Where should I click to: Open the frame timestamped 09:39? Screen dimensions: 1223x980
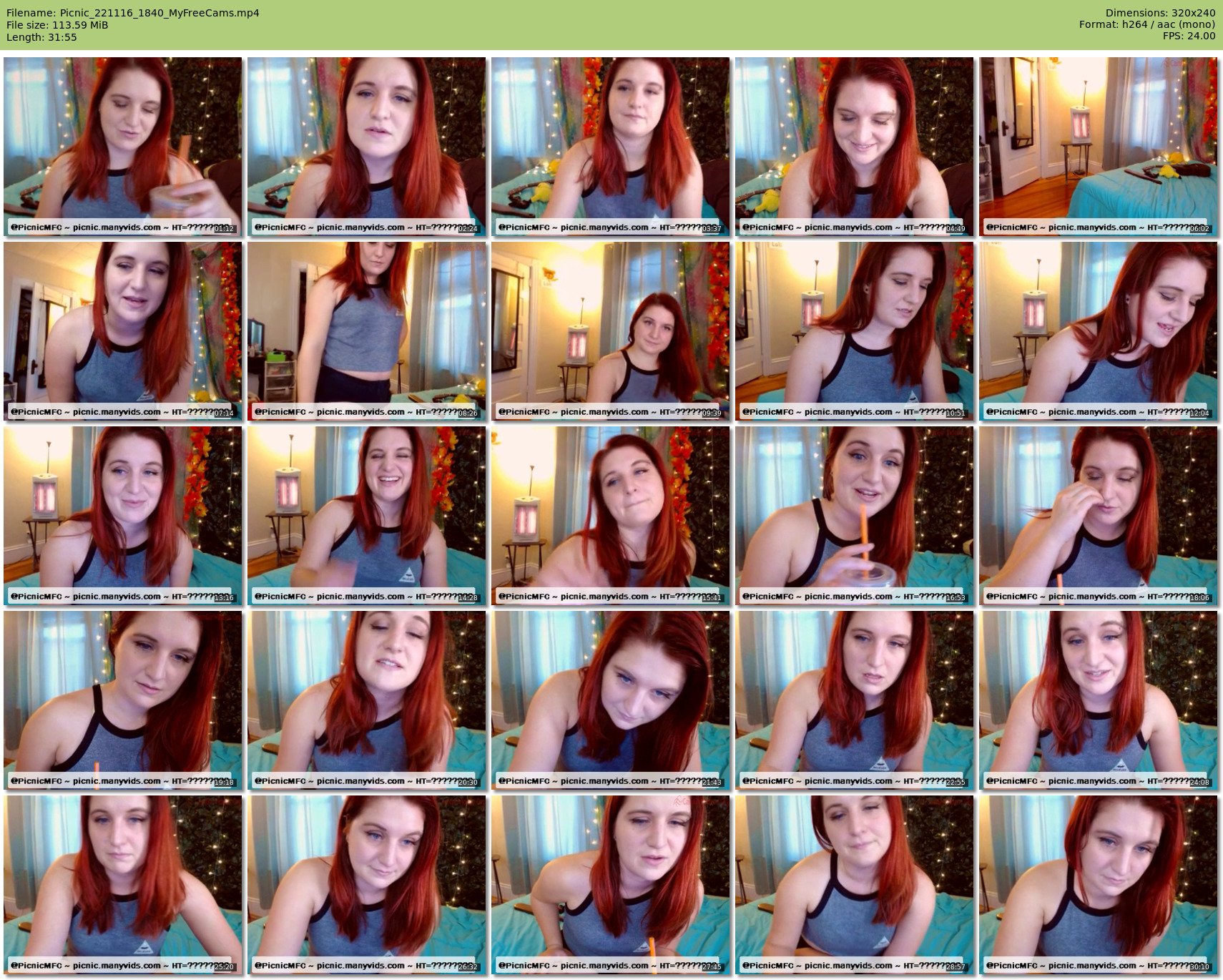(610, 331)
